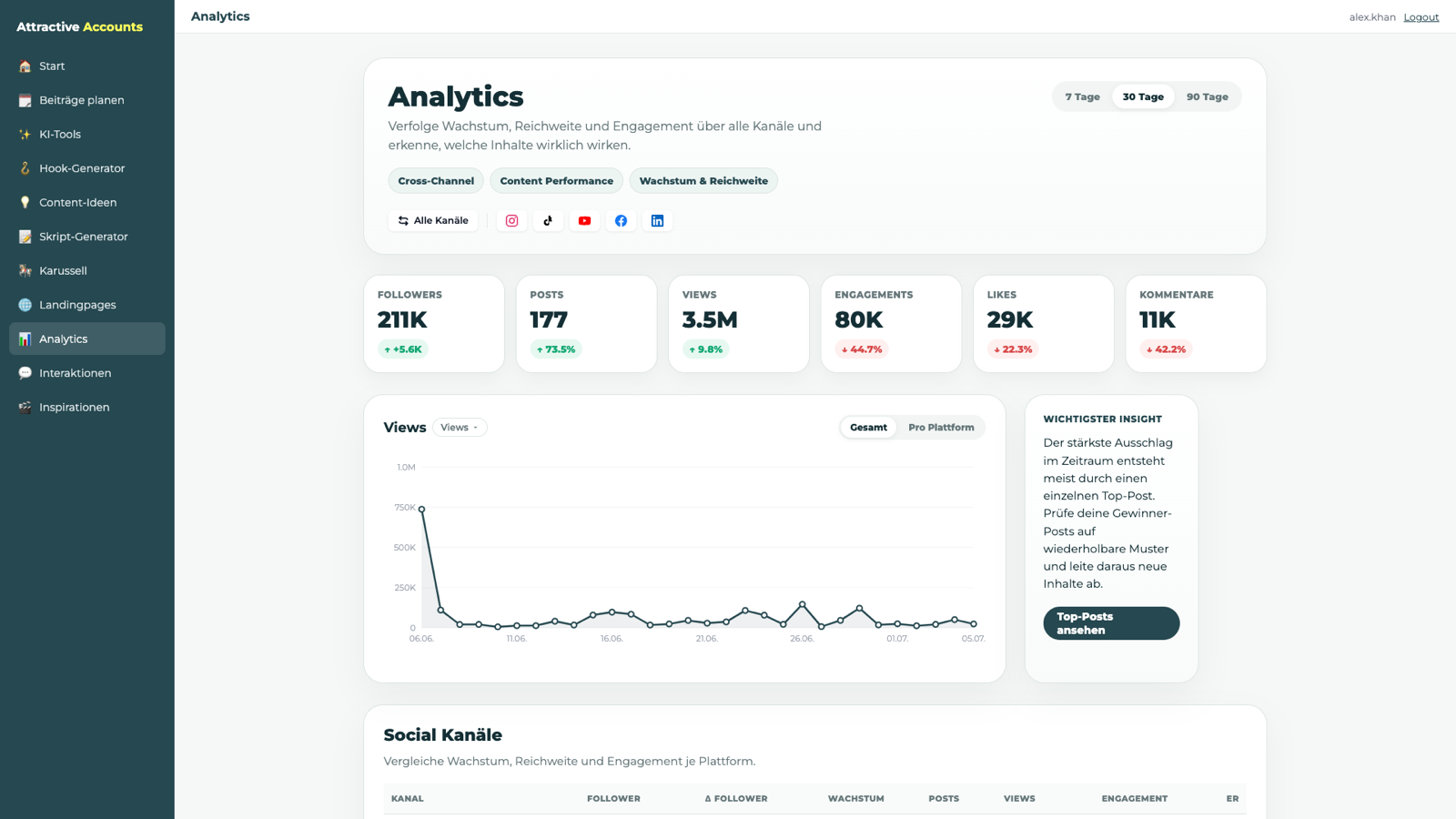
Task: Switch time range to 90 Tage
Action: point(1208,96)
